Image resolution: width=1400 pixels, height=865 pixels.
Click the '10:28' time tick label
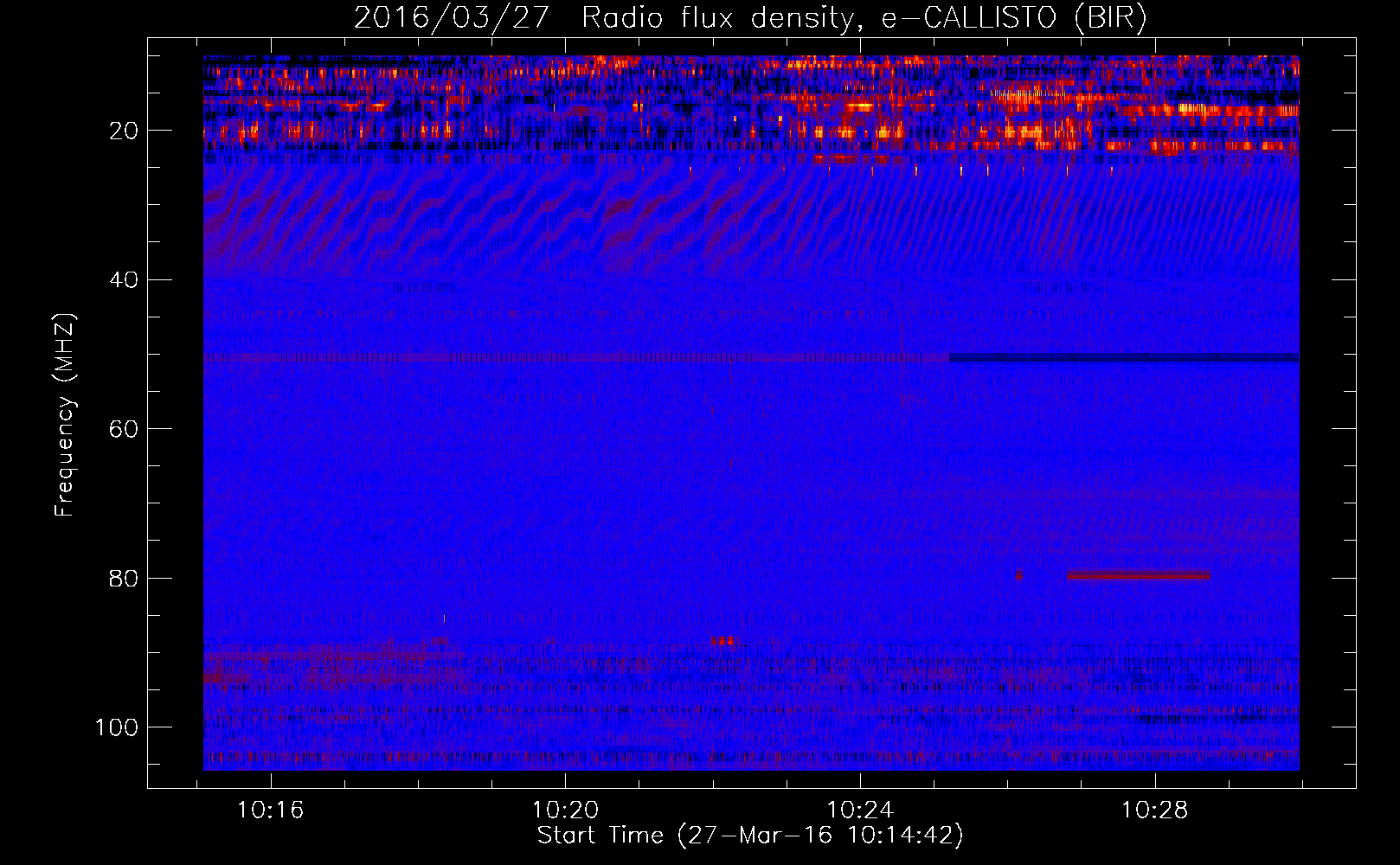1155,811
